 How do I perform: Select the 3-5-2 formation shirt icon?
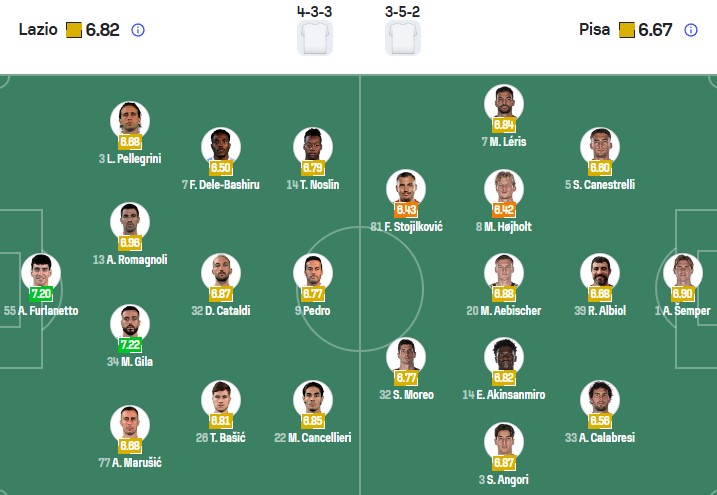pyautogui.click(x=403, y=37)
